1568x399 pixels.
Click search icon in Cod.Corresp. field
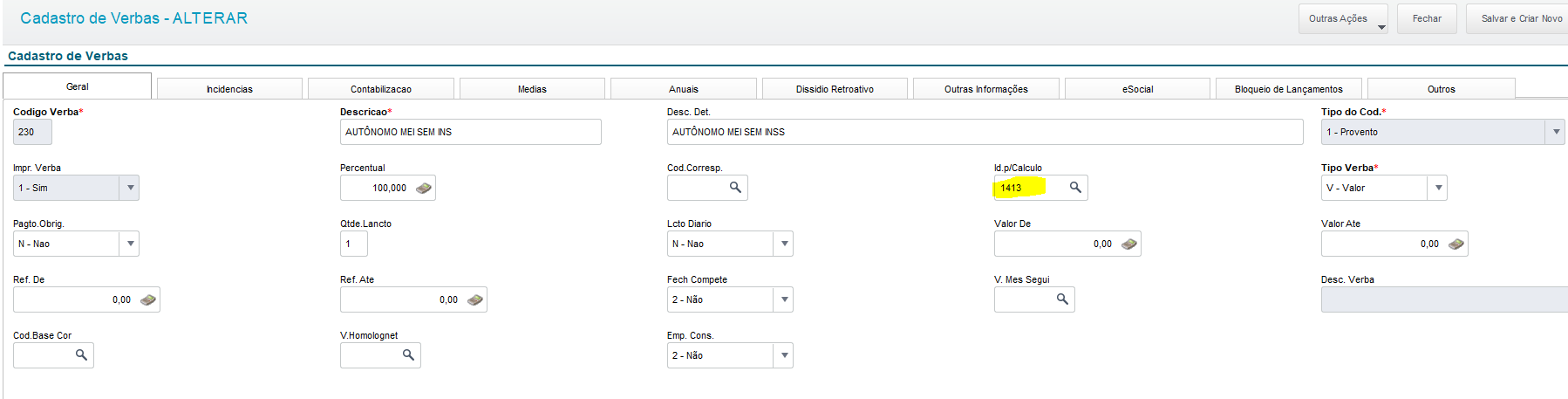tap(735, 188)
